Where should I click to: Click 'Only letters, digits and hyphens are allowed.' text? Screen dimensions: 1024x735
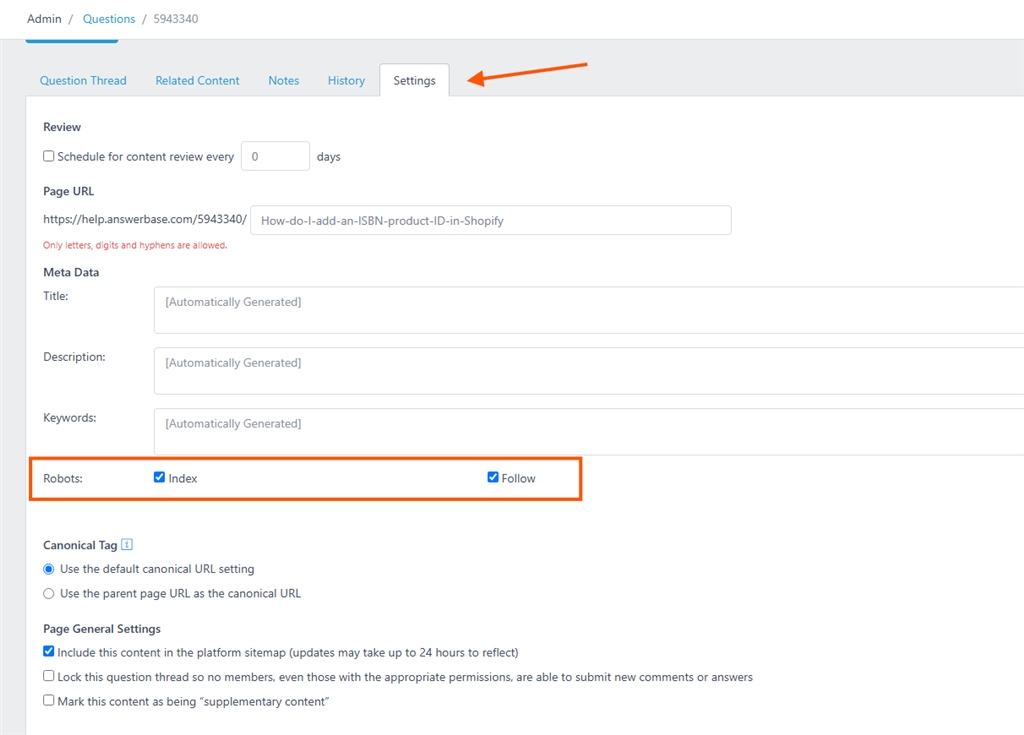click(x=135, y=246)
